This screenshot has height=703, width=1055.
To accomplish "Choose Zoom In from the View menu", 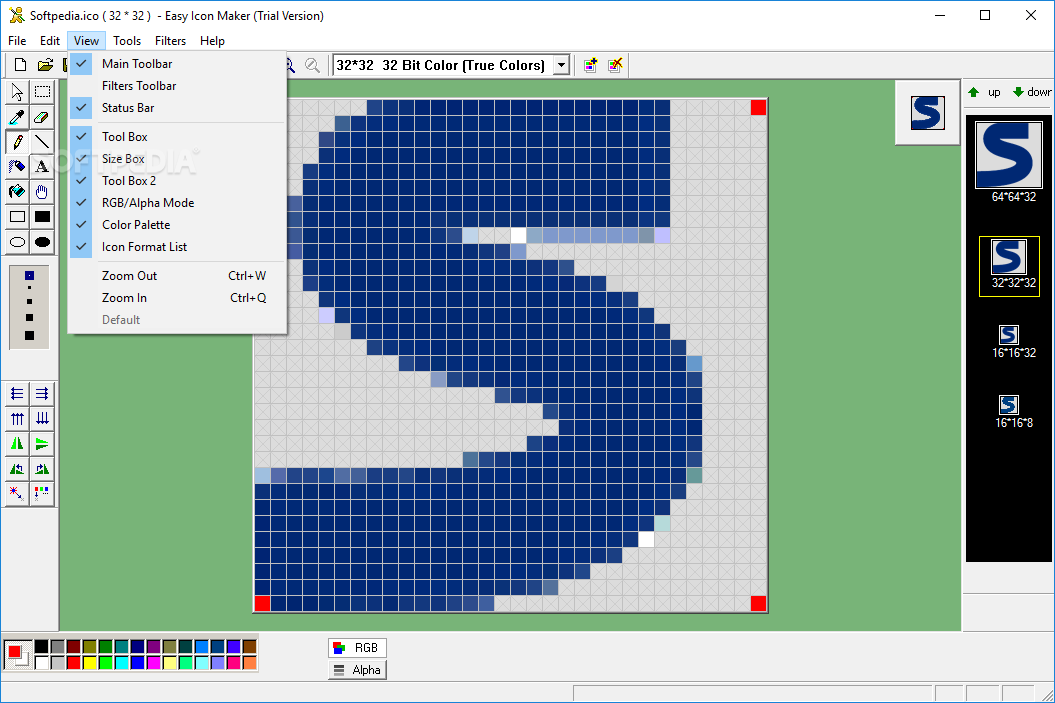I will click(x=178, y=297).
